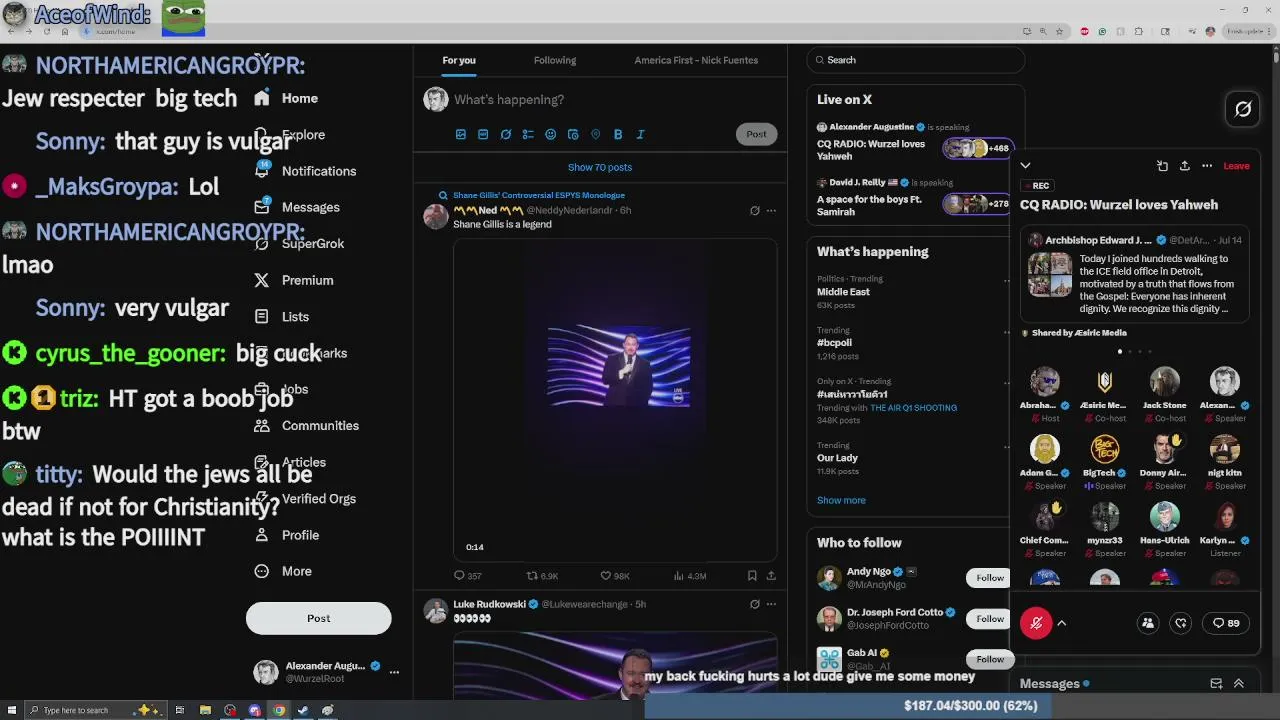This screenshot has width=1280, height=720.
Task: Expand the Messages drawer double-chevron
Action: 1238,684
